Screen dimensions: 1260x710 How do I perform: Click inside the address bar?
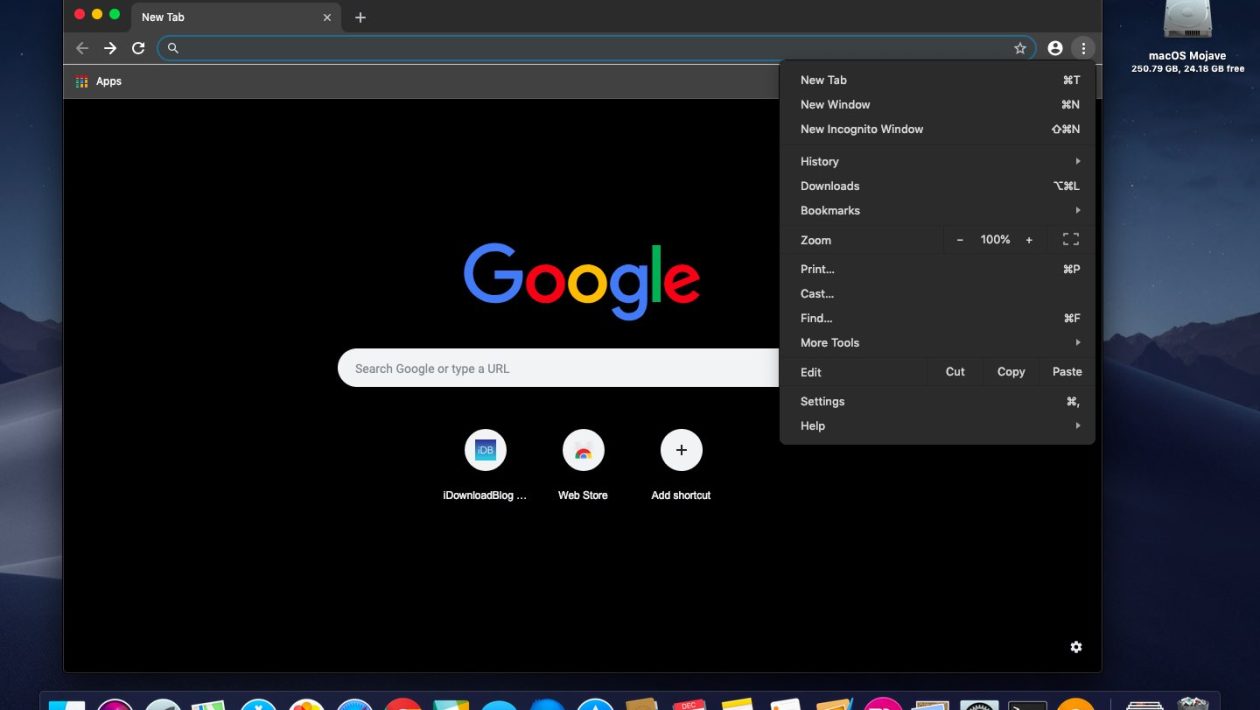597,48
